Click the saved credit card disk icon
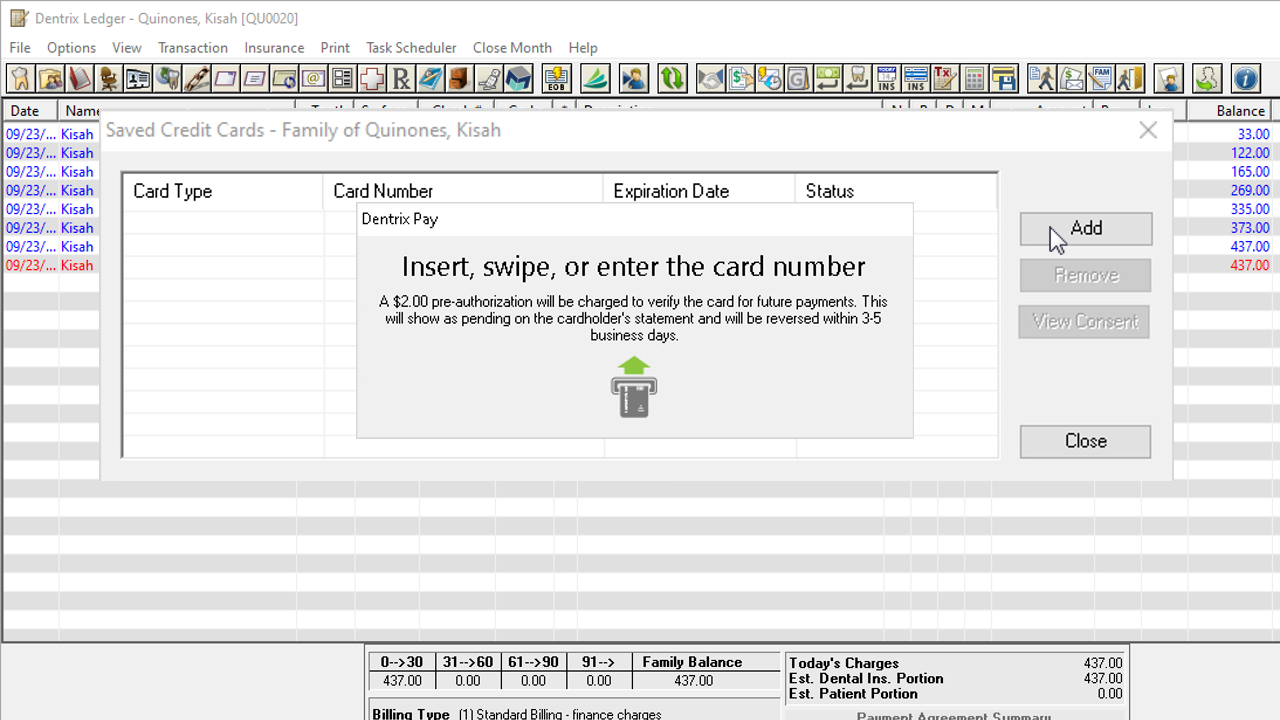 (1003, 78)
